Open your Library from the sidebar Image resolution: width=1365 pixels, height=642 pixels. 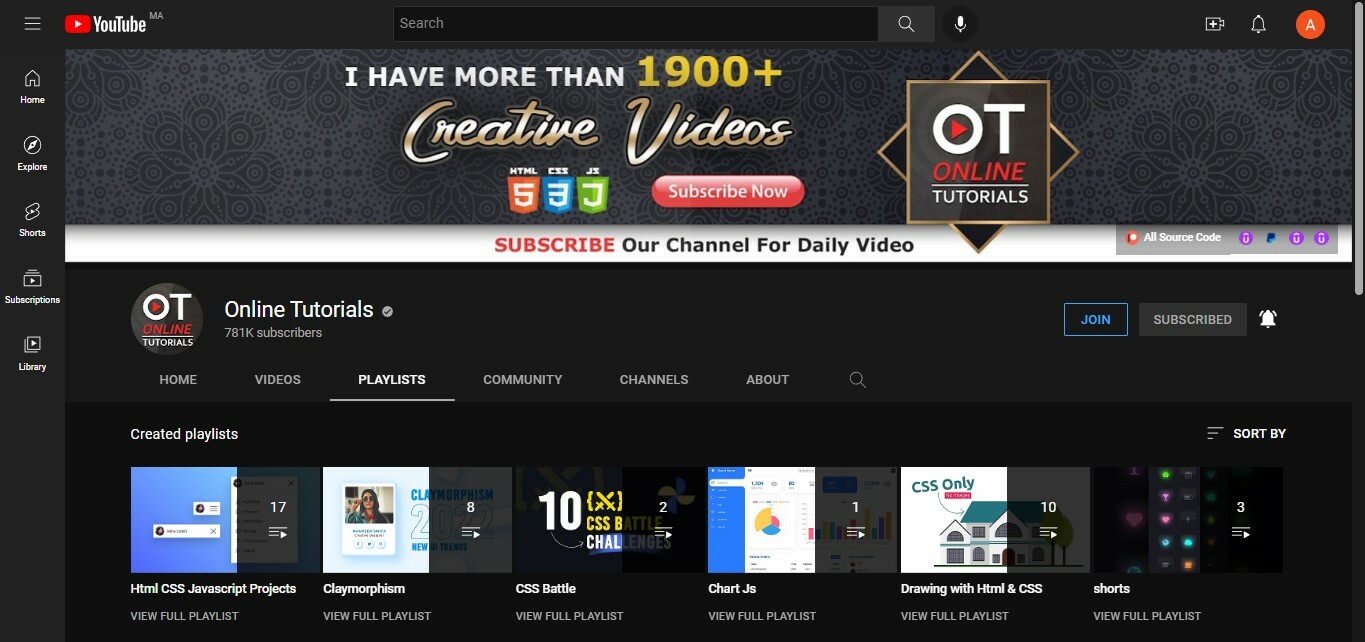(x=31, y=353)
